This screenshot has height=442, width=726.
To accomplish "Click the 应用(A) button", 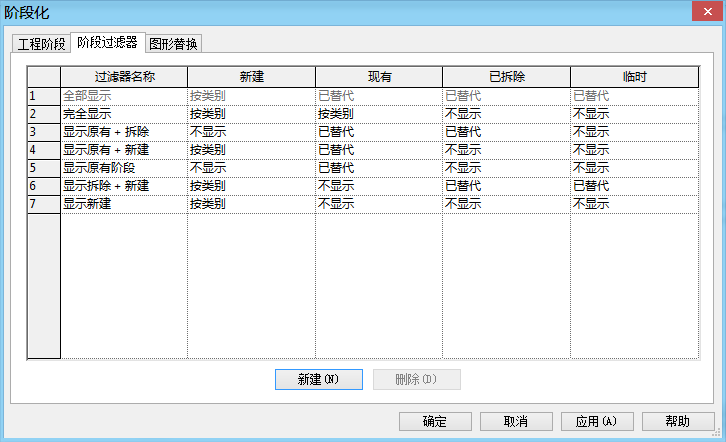I will click(x=597, y=422).
